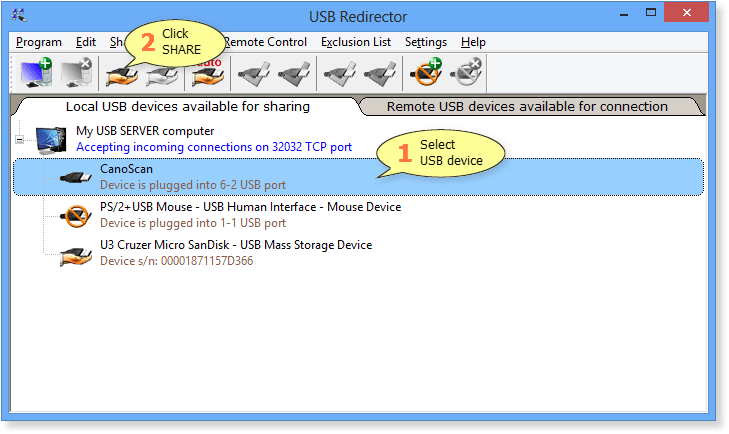
Task: Click the auto share USB device icon
Action: [208, 73]
